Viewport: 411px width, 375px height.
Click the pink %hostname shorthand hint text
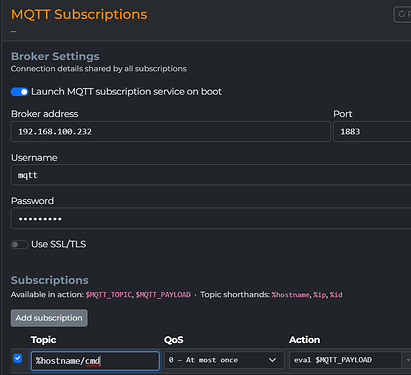(290, 295)
